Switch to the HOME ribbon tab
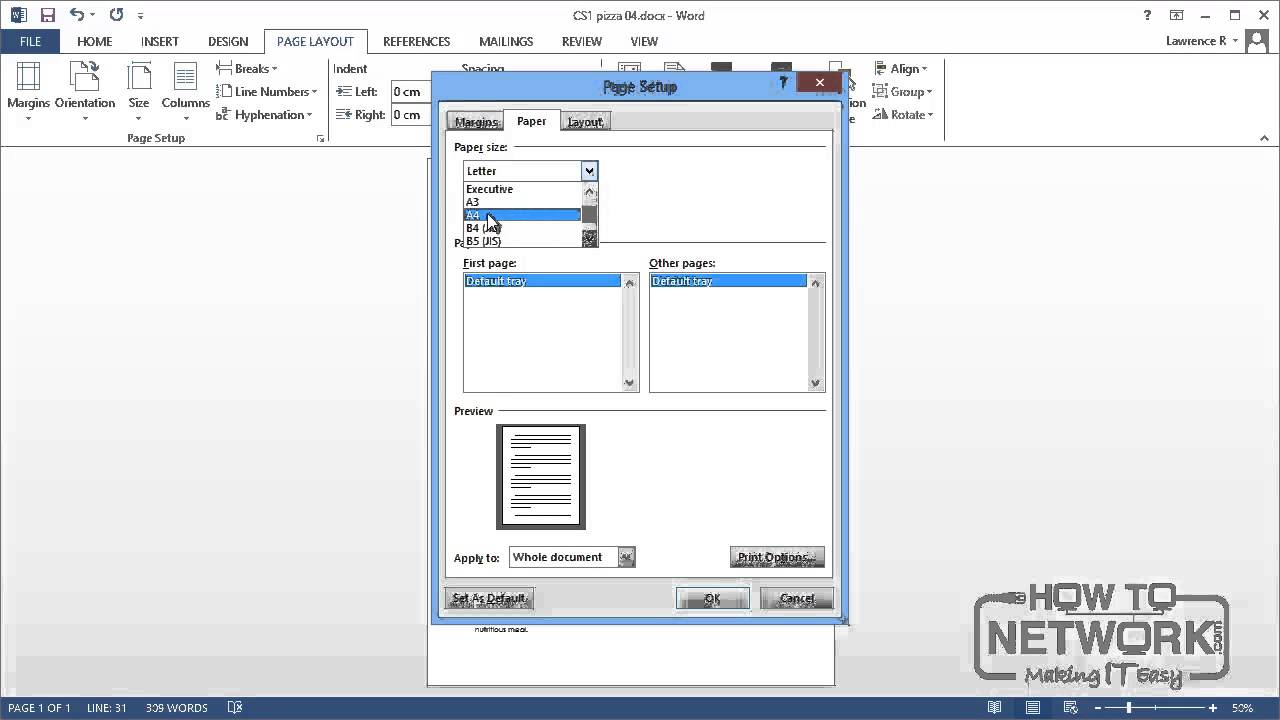The width and height of the screenshot is (1280, 720). (95, 42)
